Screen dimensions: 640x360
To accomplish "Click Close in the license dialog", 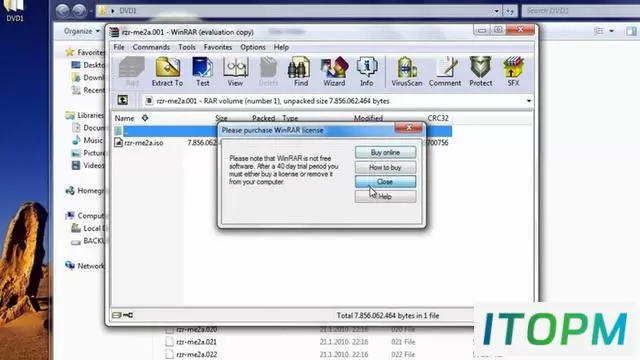I will coord(385,182).
